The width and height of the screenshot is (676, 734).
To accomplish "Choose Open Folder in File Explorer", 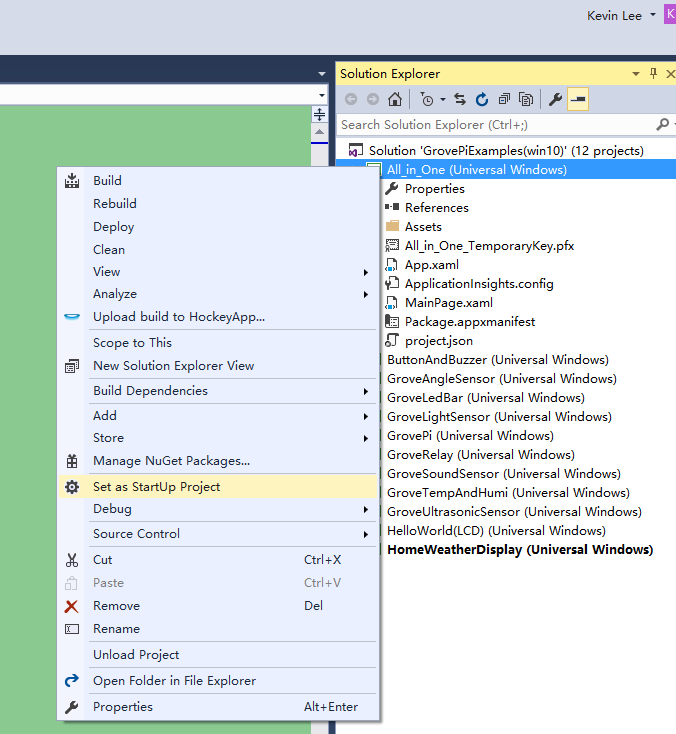I will point(218,681).
